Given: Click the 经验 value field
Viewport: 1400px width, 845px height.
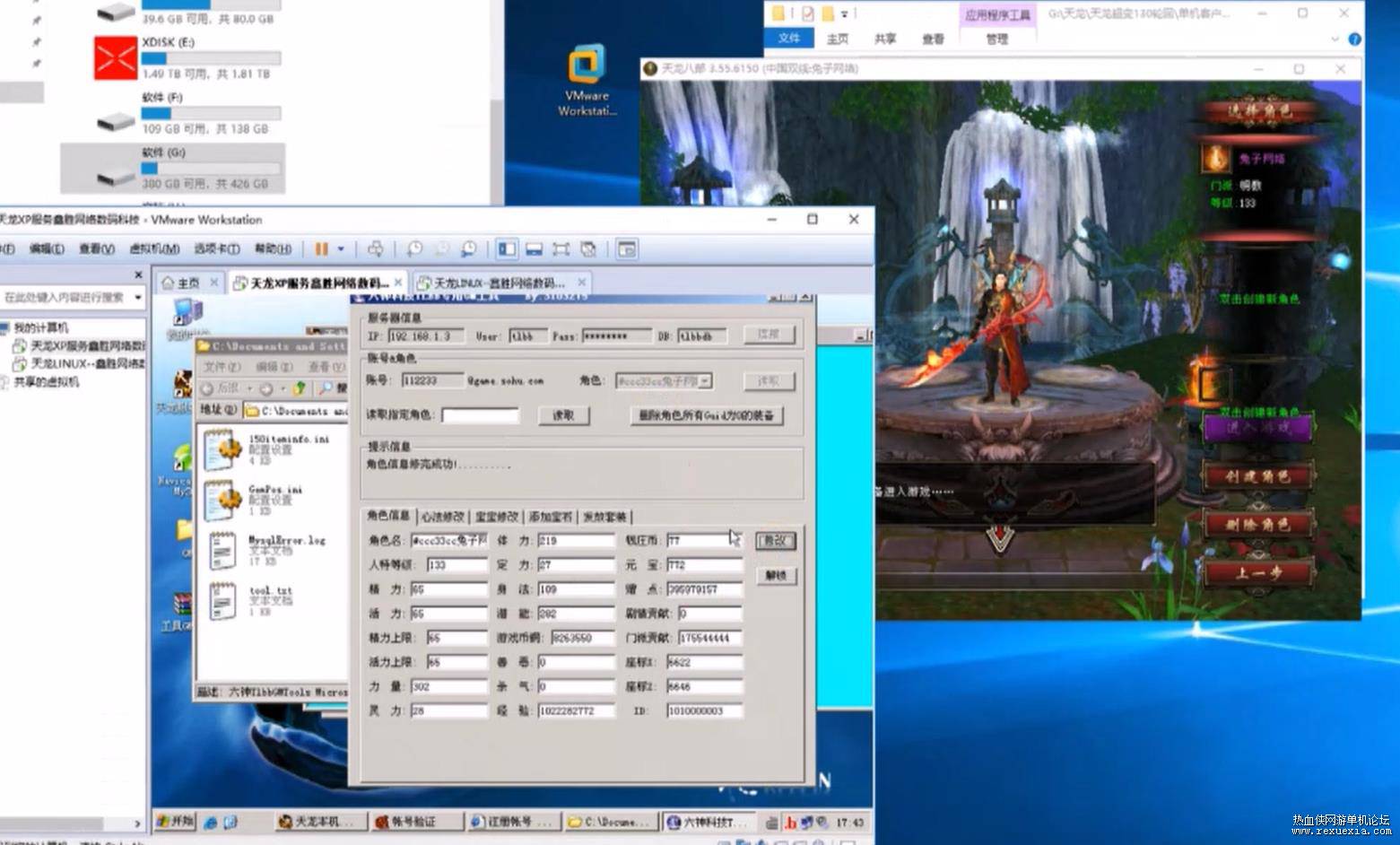Looking at the screenshot, I should click(577, 710).
